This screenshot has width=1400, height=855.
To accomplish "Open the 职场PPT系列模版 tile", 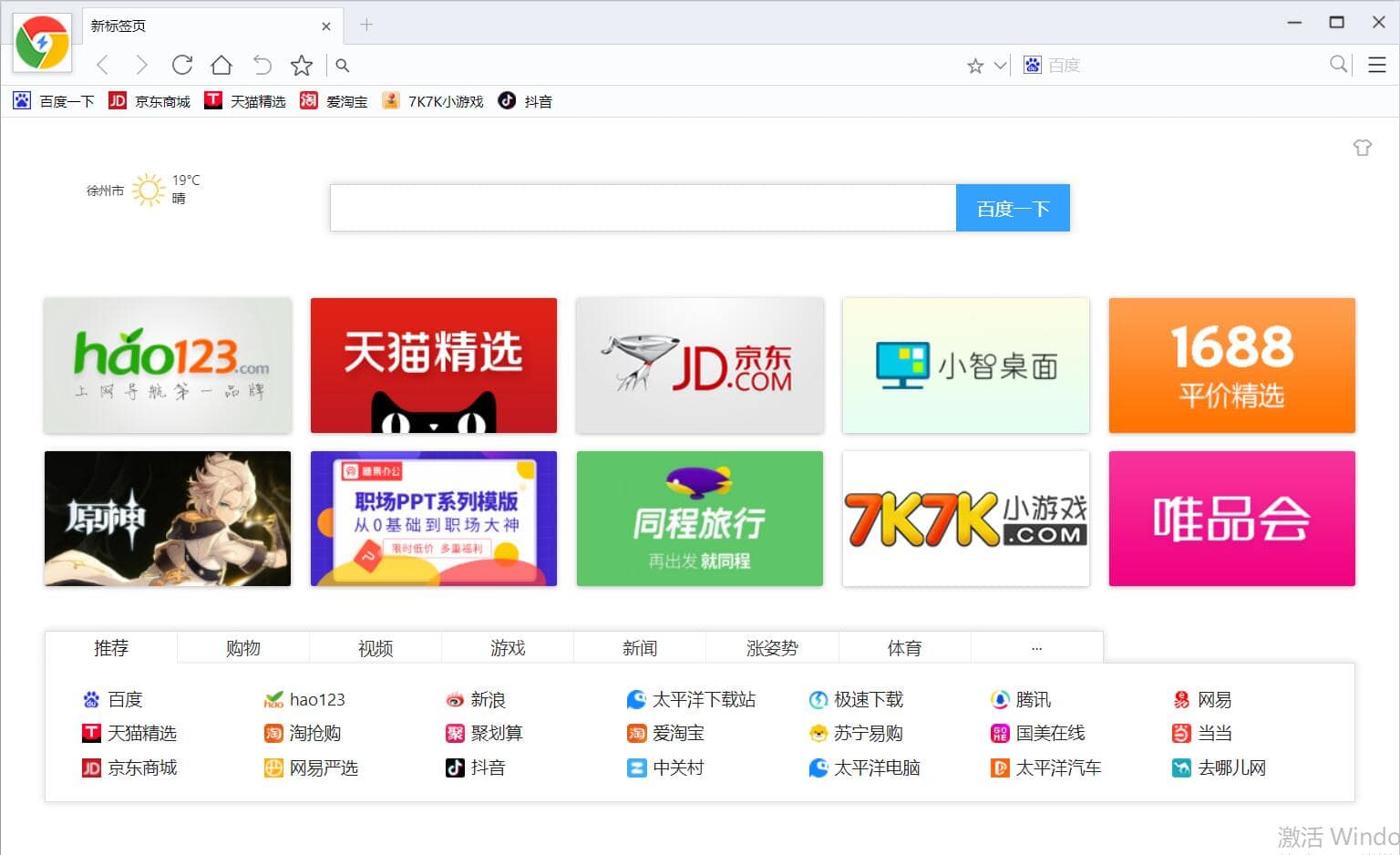I will click(x=434, y=519).
